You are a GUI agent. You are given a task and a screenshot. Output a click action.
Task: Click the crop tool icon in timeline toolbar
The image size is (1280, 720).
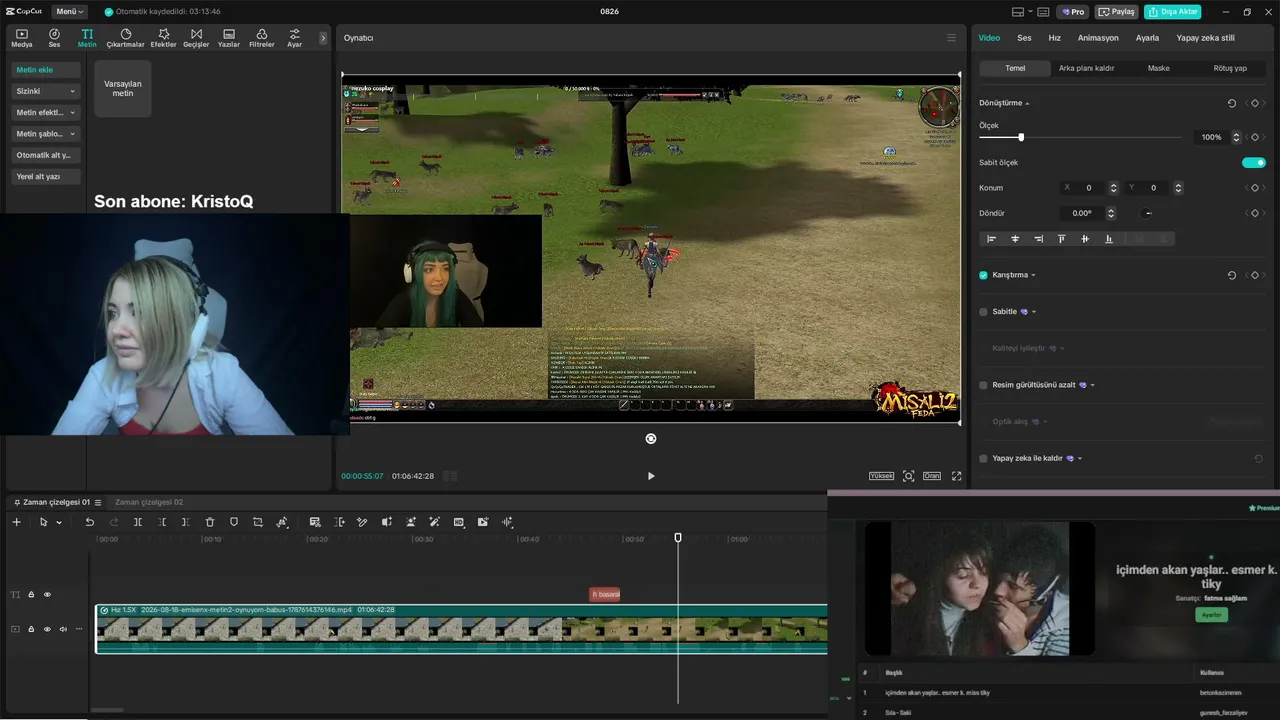(258, 522)
